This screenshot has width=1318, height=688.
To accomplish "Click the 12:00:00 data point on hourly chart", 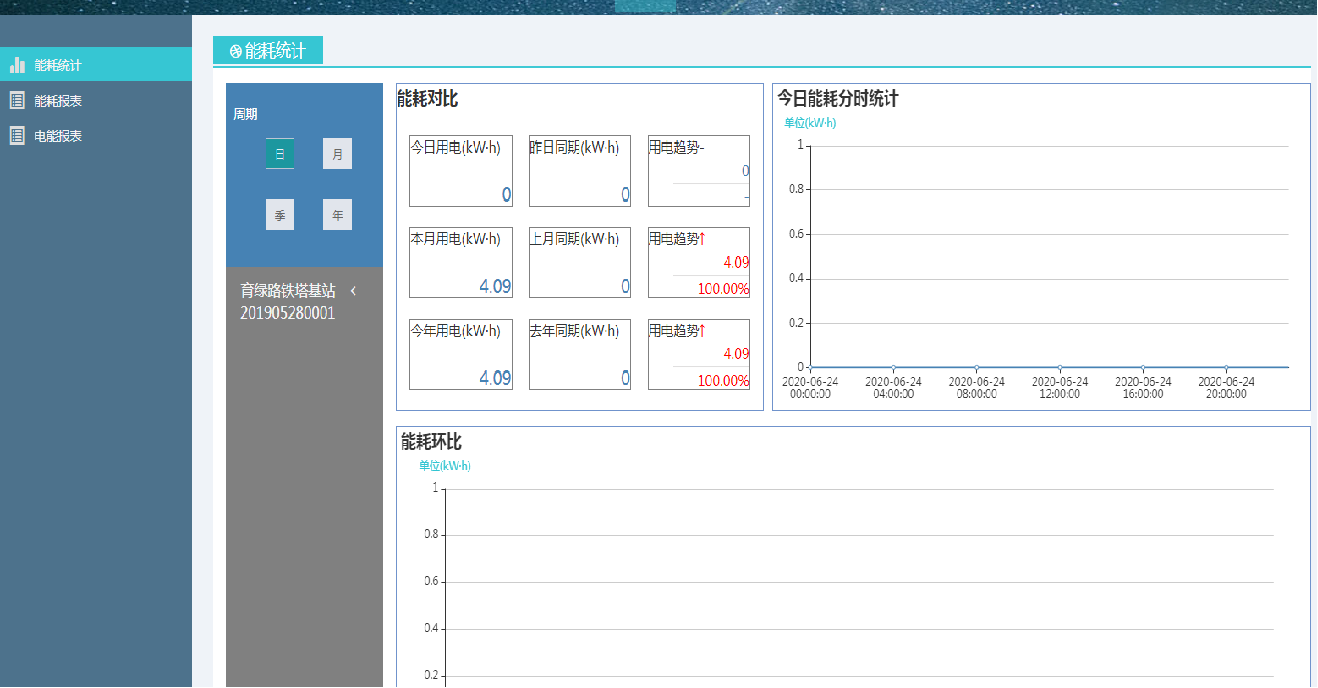I will tap(1060, 367).
